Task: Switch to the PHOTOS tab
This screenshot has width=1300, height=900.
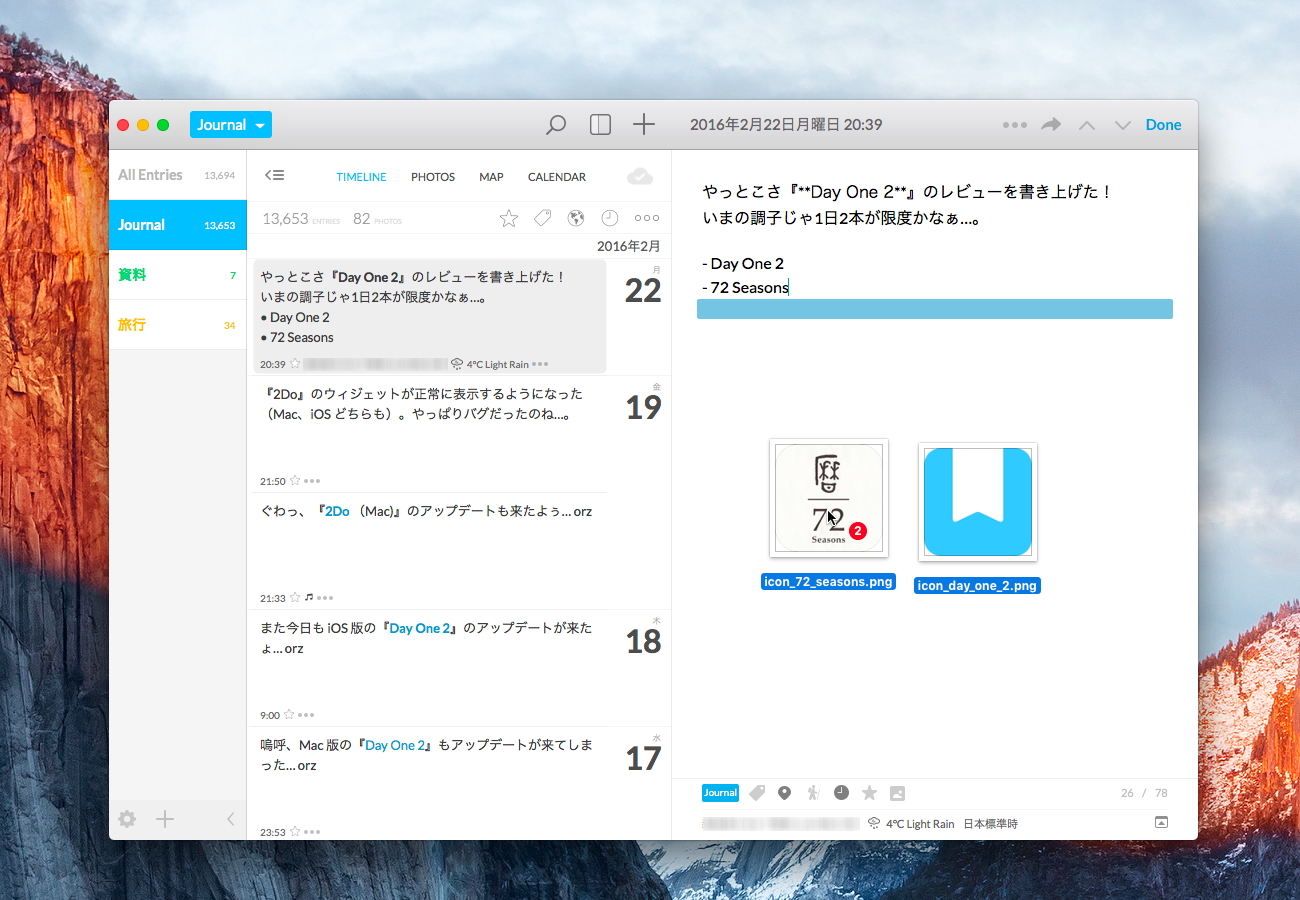Action: (433, 177)
